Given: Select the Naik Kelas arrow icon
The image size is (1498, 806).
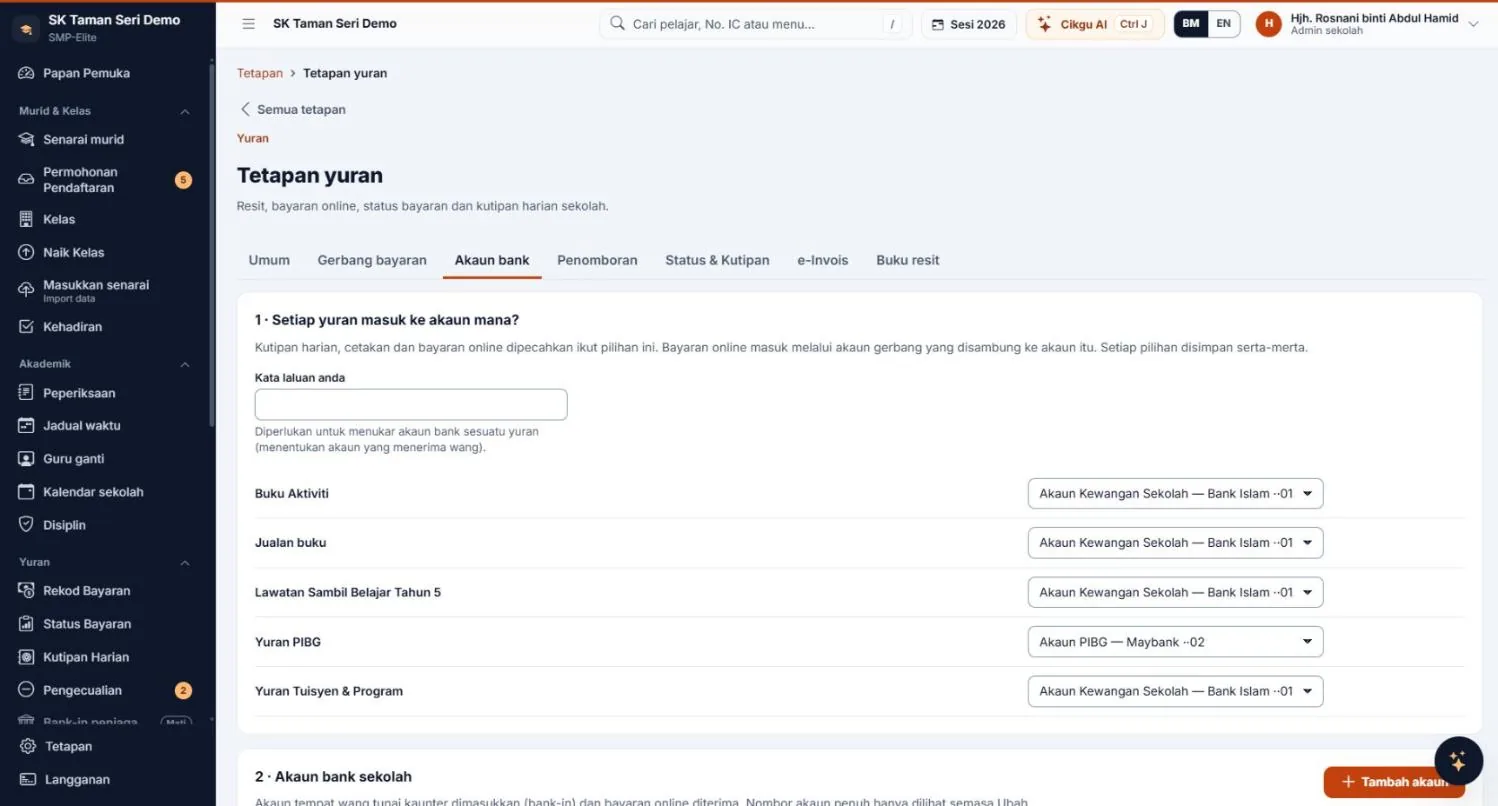Looking at the screenshot, I should point(27,253).
